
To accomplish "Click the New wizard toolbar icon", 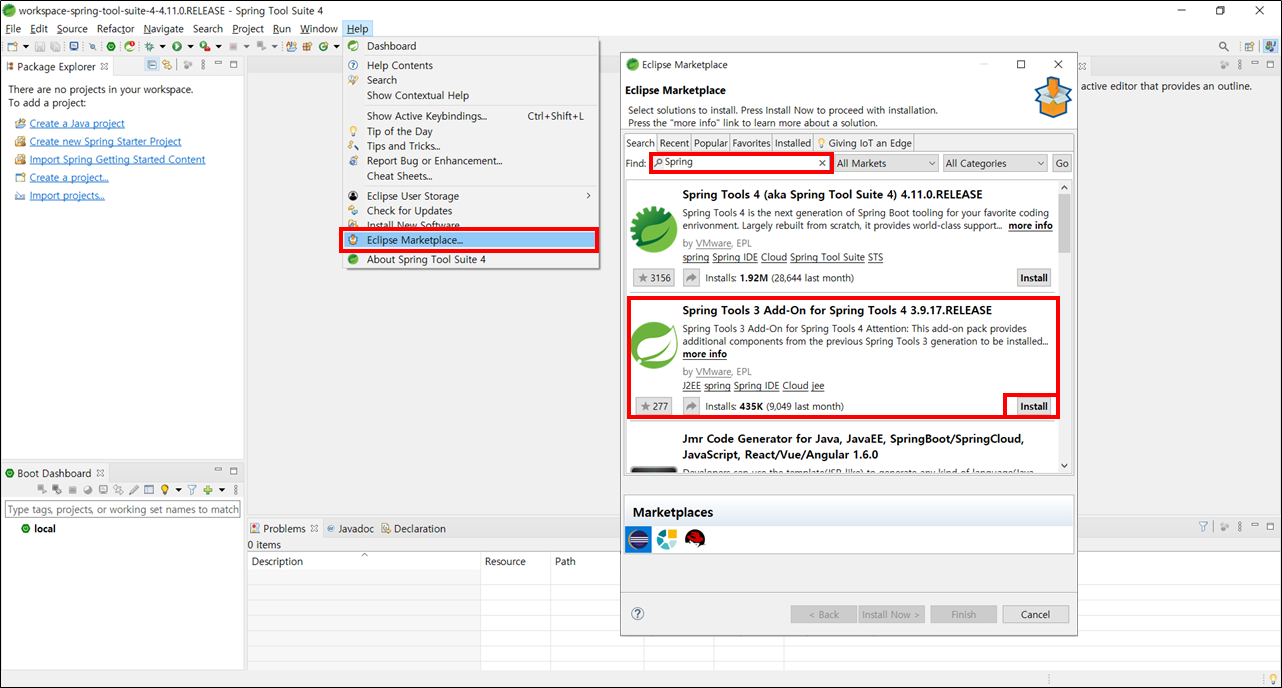I will pyautogui.click(x=12, y=46).
